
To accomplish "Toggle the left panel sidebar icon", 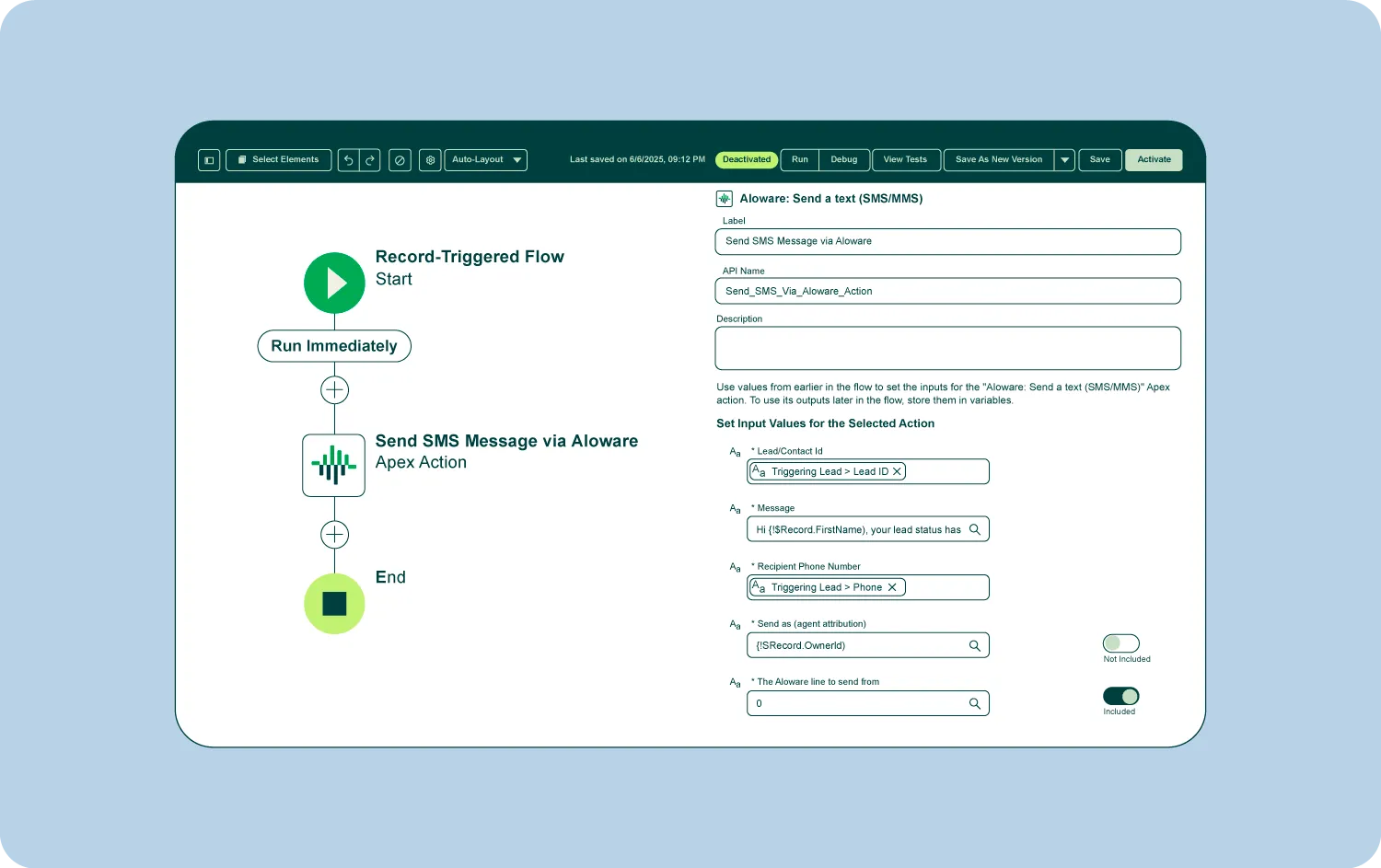I will tap(209, 160).
